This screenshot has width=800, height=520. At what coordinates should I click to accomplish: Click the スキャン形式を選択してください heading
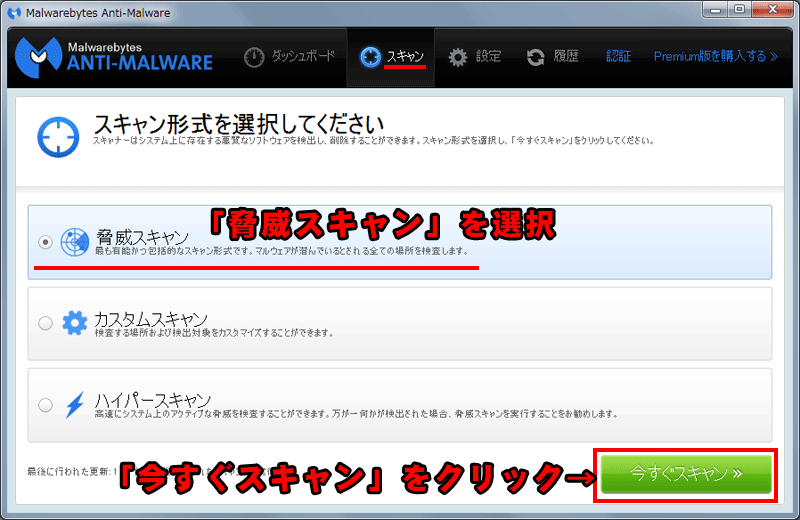[x=238, y=124]
